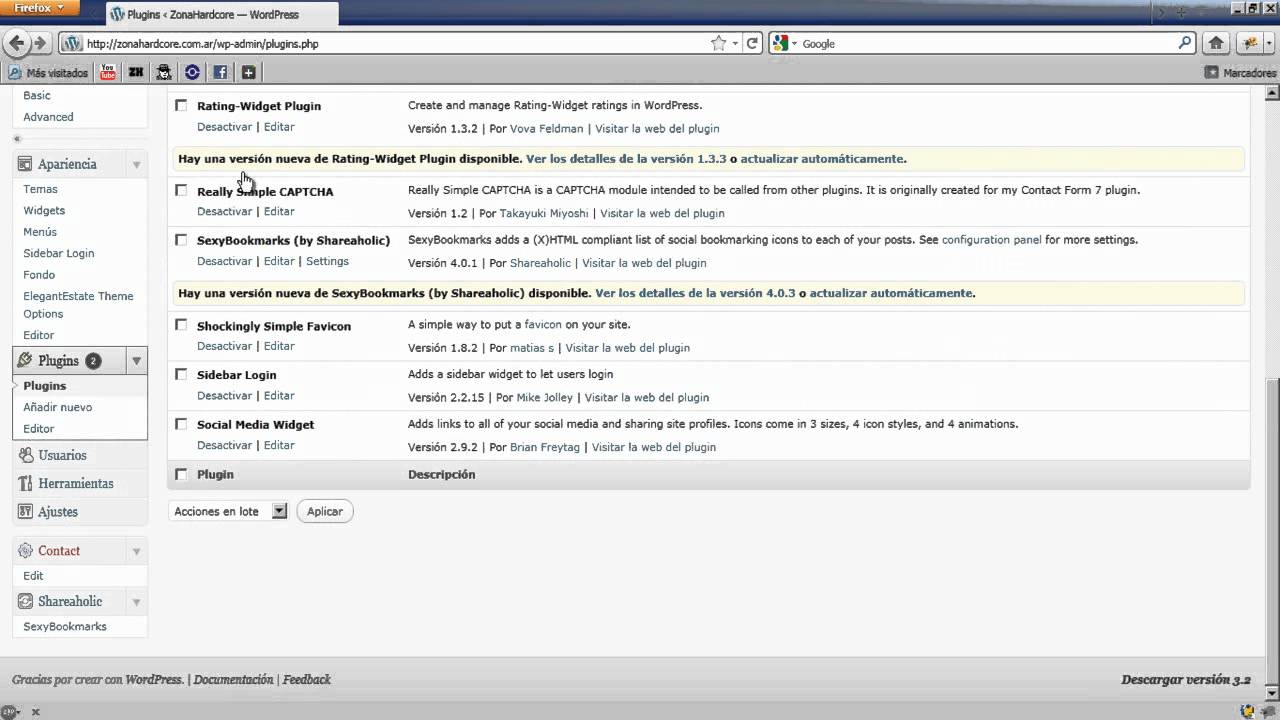Collapse the Plugins menu section arrow

pos(136,361)
